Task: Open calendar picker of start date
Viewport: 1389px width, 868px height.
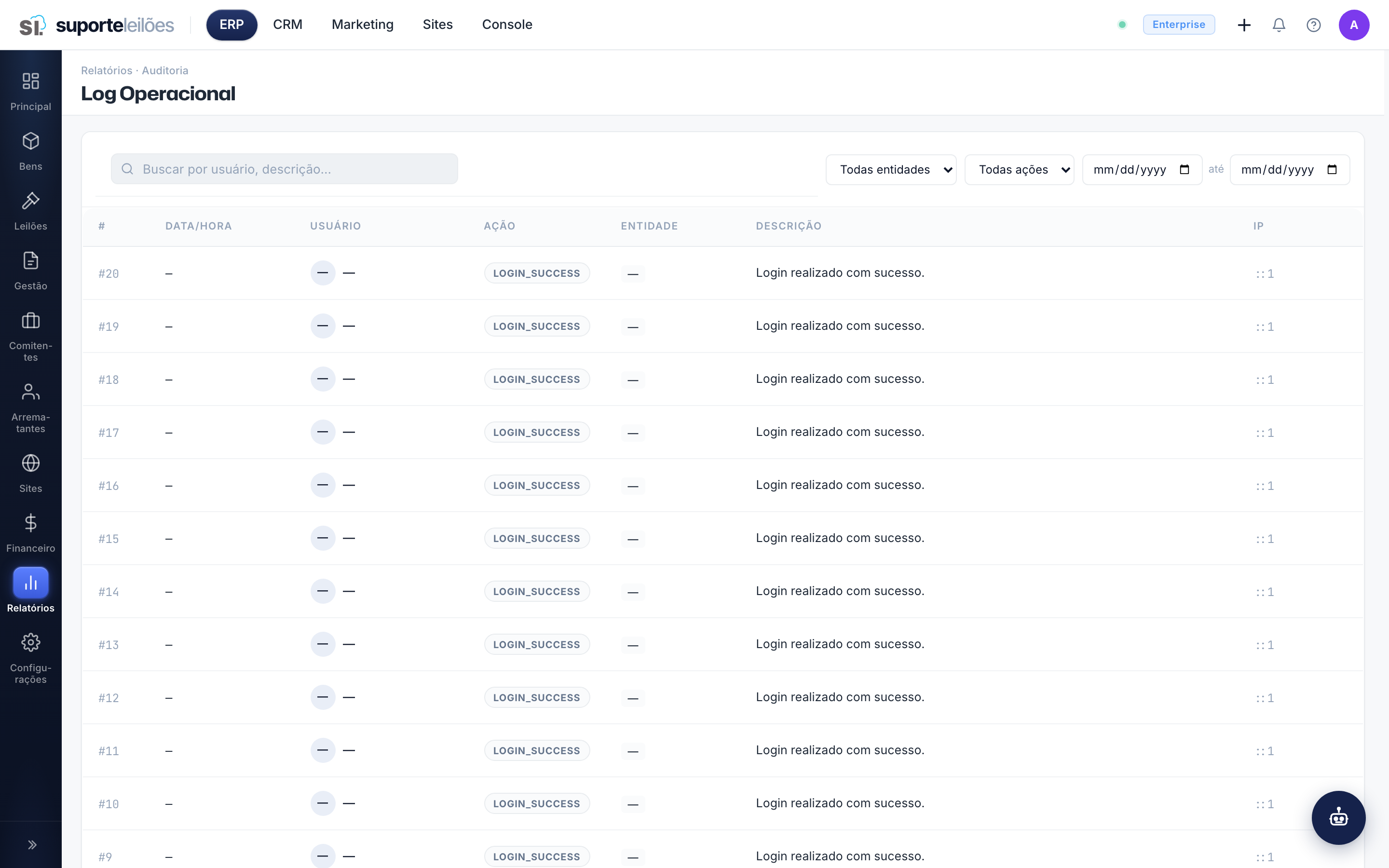Action: tap(1184, 169)
